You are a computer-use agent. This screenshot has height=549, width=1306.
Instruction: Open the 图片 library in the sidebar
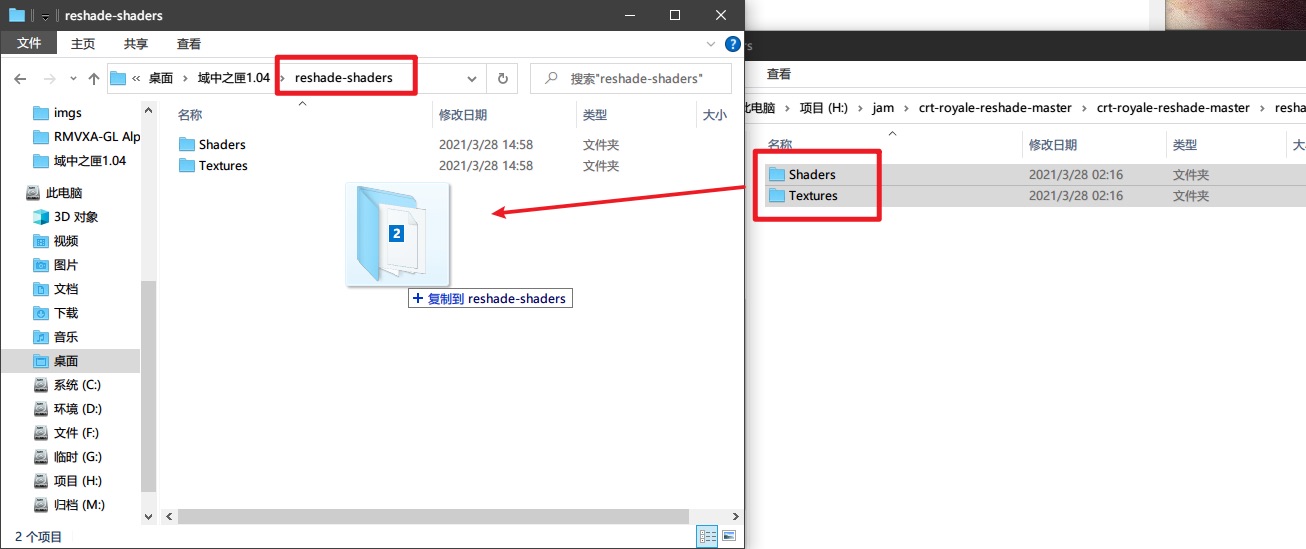click(x=66, y=265)
